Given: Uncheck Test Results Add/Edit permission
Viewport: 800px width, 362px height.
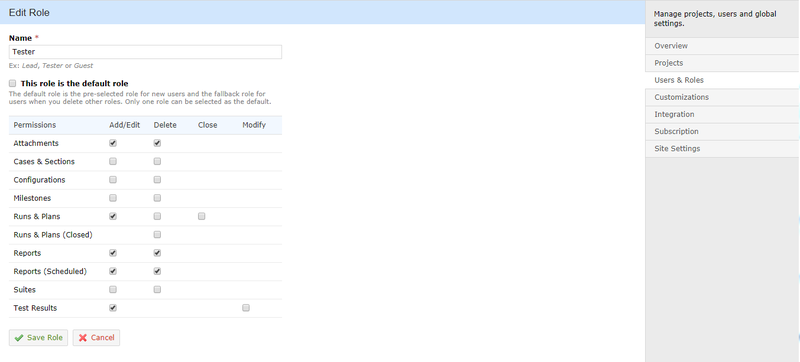Looking at the screenshot, I should click(113, 308).
